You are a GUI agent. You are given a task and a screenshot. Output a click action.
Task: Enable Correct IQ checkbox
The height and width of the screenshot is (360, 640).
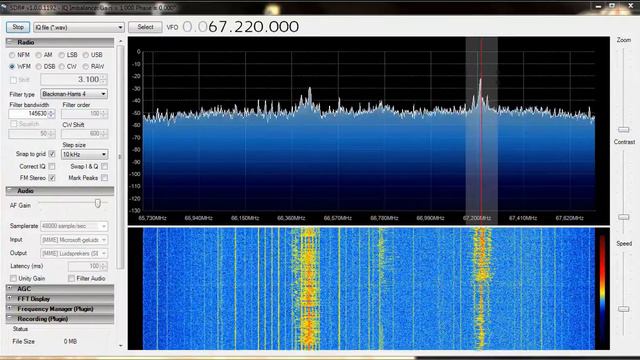coord(52,166)
